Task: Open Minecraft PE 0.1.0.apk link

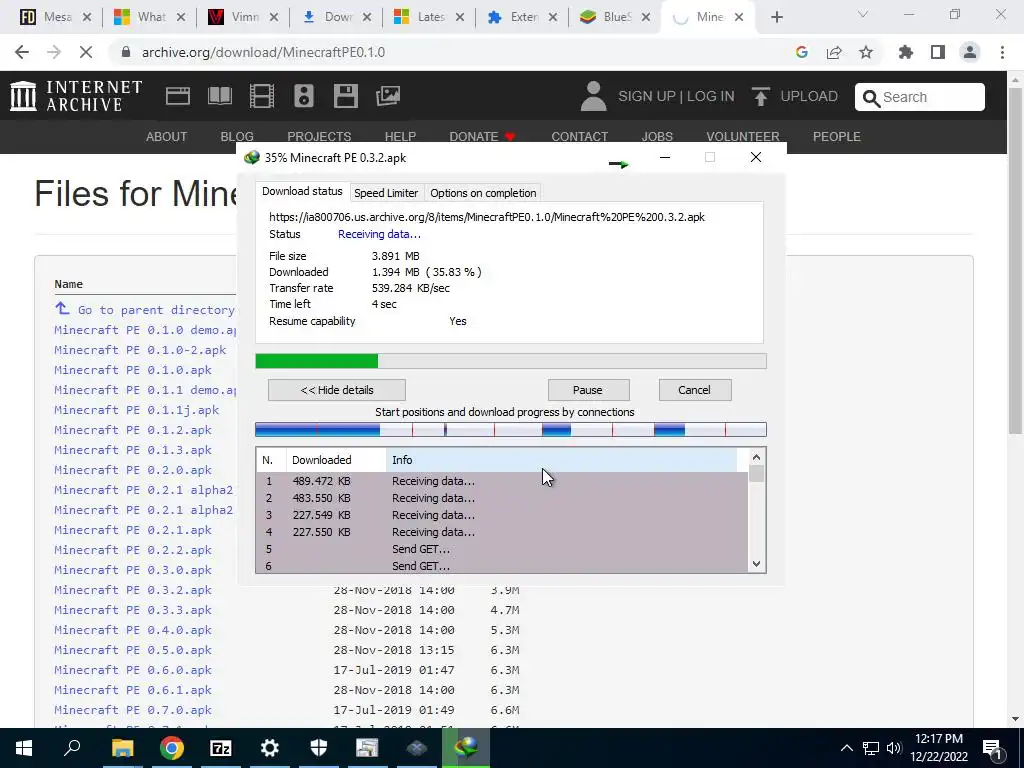Action: (133, 370)
